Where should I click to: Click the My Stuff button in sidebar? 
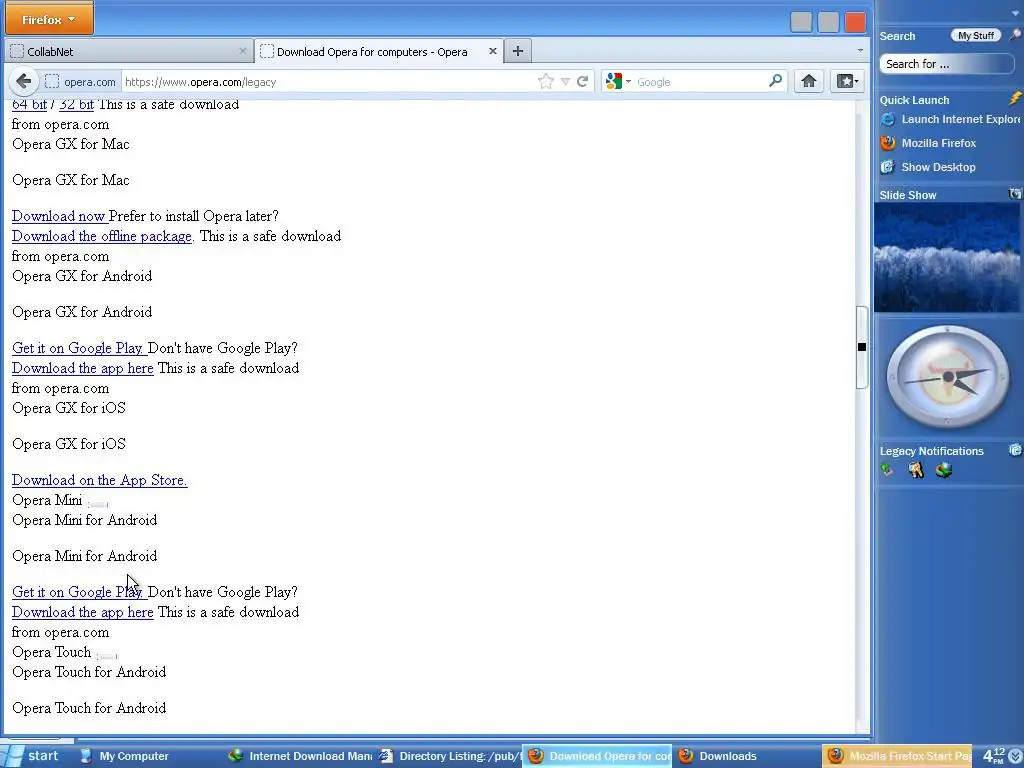976,36
